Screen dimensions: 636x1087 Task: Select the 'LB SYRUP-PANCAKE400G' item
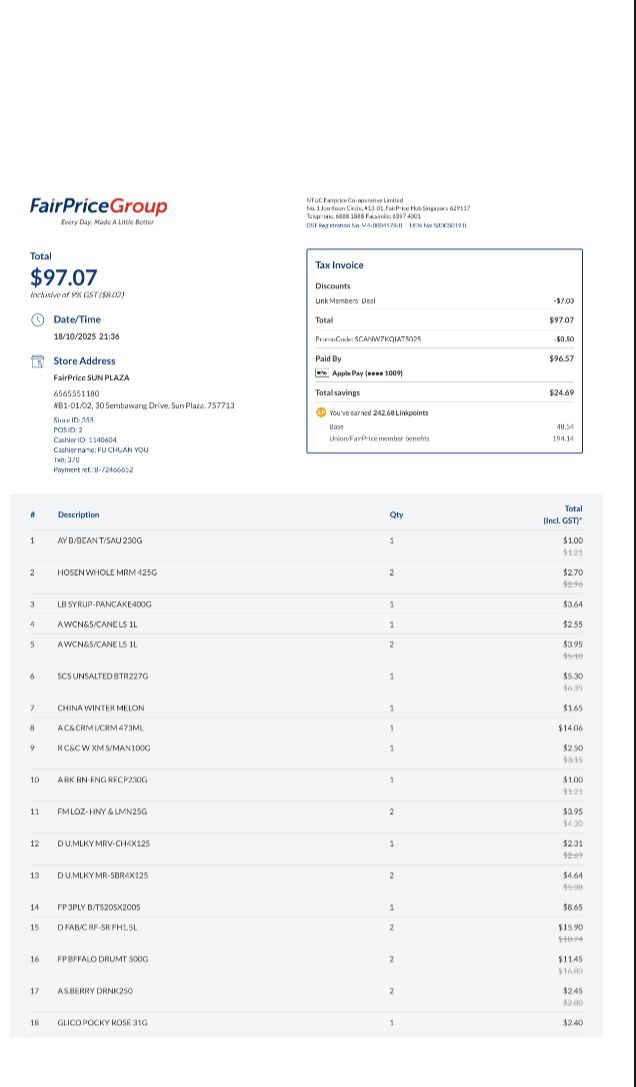coord(105,605)
